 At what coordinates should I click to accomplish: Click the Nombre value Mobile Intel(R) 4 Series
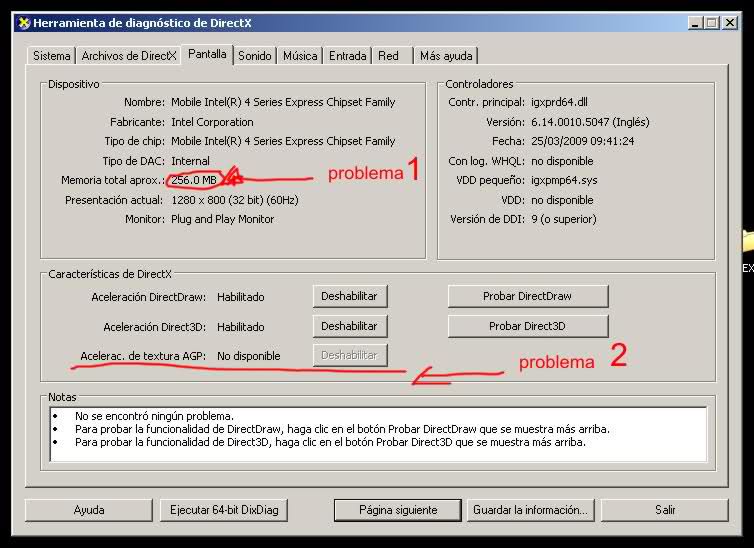283,102
